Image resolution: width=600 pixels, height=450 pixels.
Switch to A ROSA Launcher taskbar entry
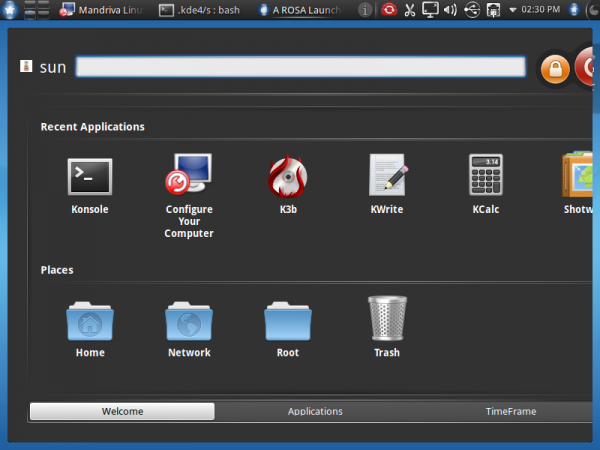click(299, 10)
